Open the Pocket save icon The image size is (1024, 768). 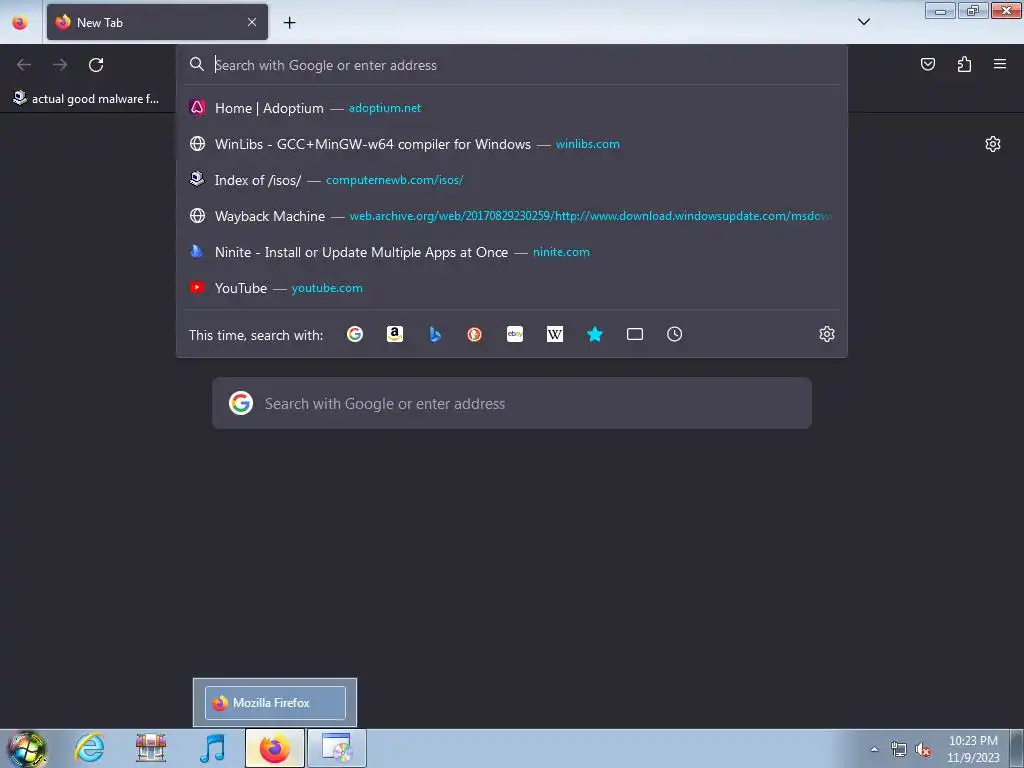pyautogui.click(x=928, y=64)
